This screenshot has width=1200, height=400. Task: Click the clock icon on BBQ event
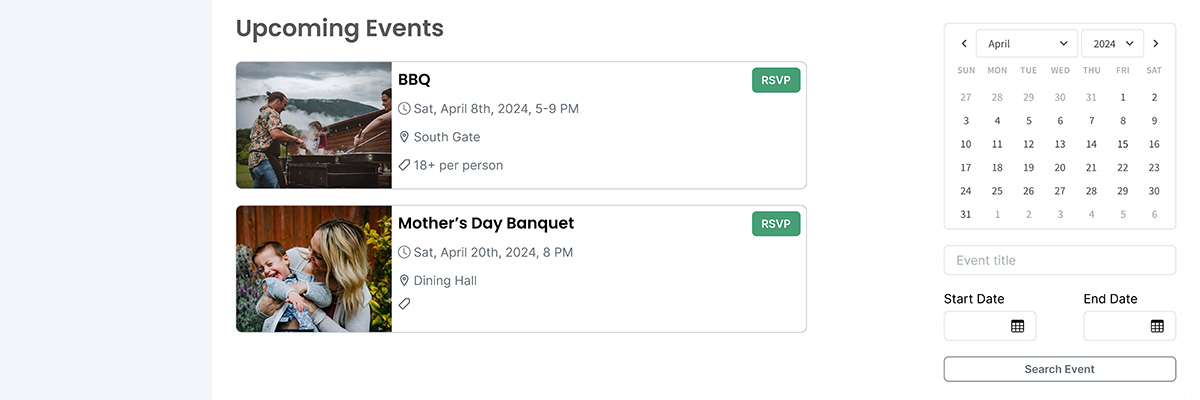tap(404, 109)
